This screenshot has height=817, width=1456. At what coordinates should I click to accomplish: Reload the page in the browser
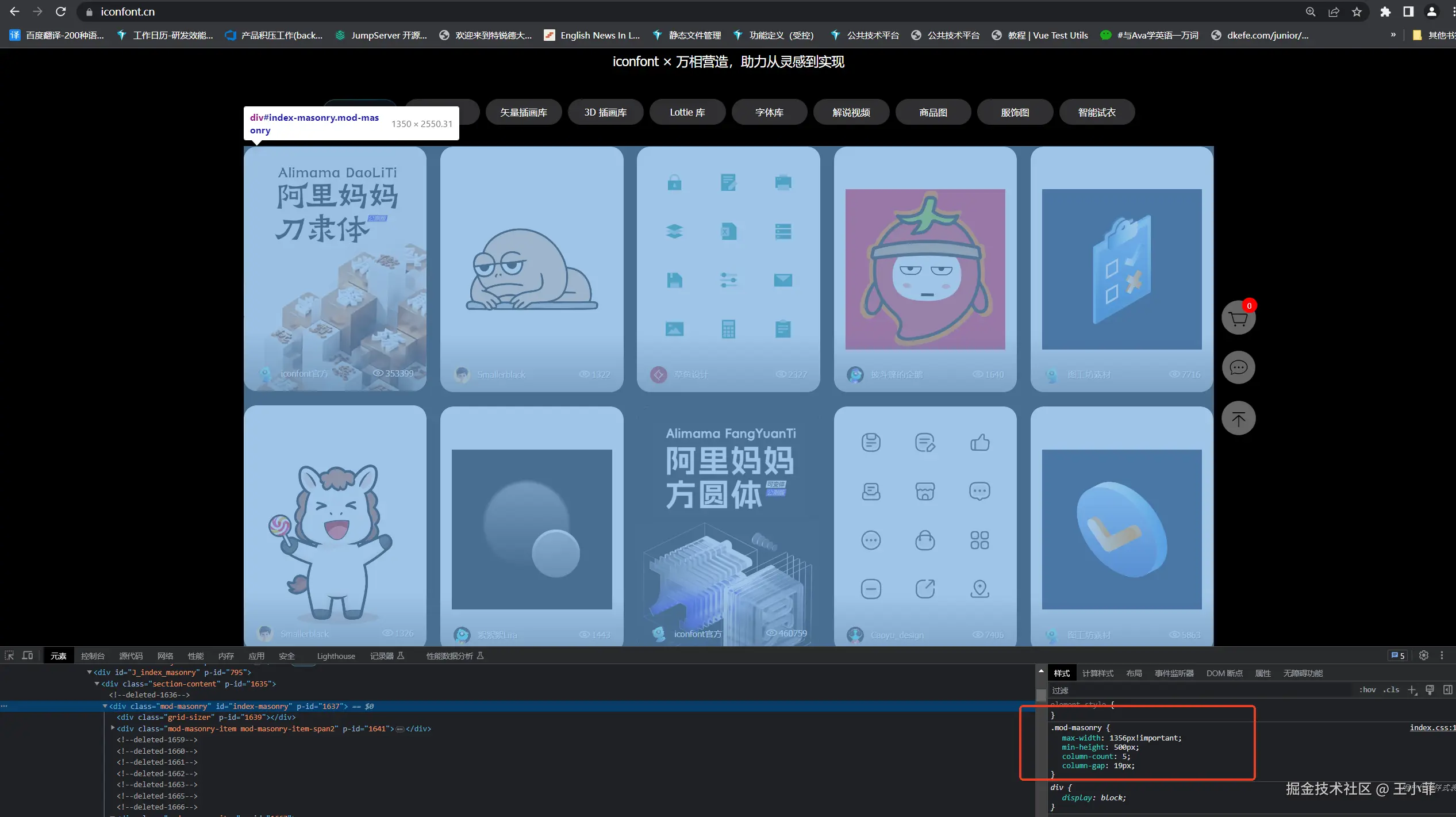click(60, 12)
